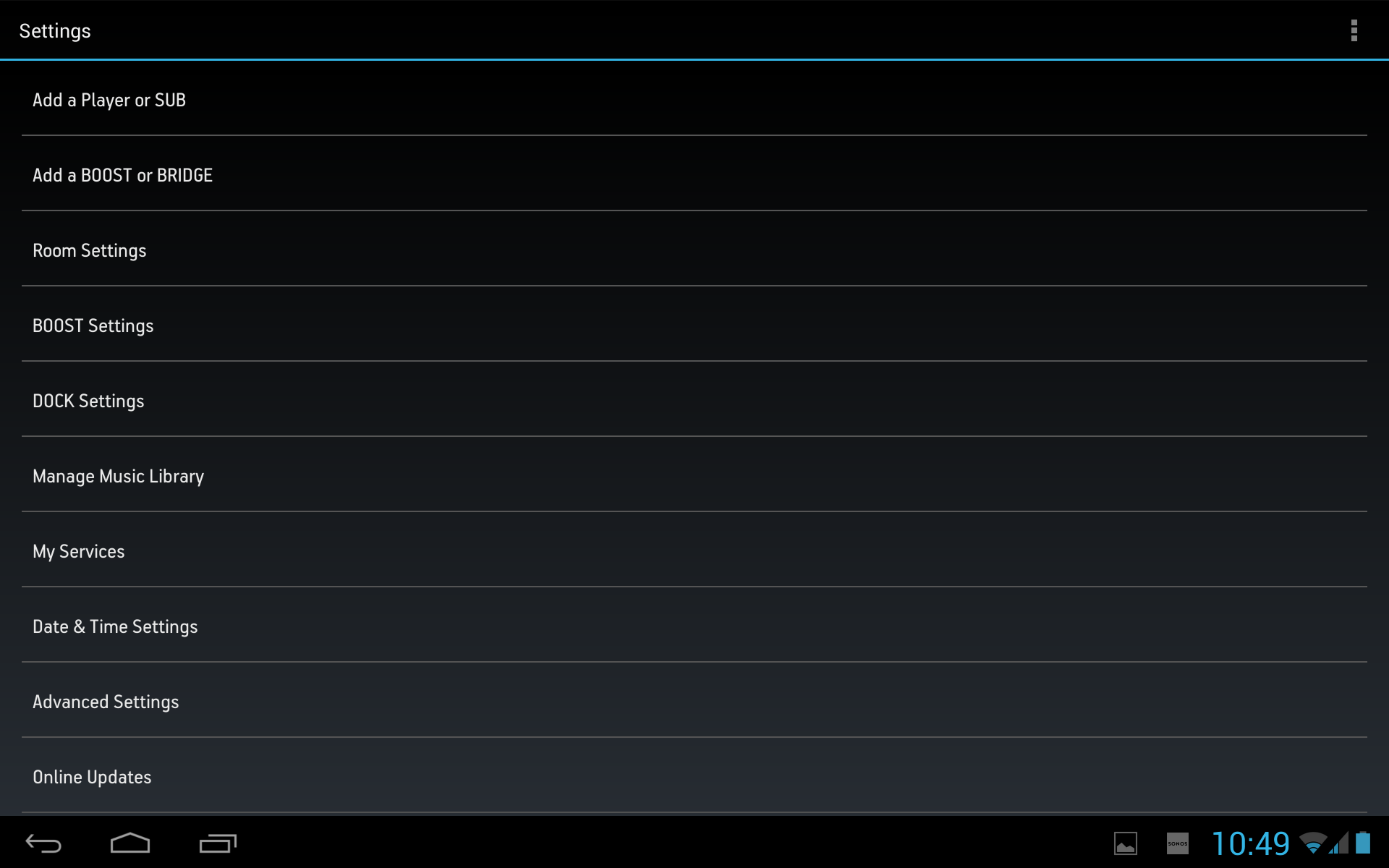Viewport: 1389px width, 868px height.
Task: Go to Advanced Settings
Action: pyautogui.click(x=694, y=700)
